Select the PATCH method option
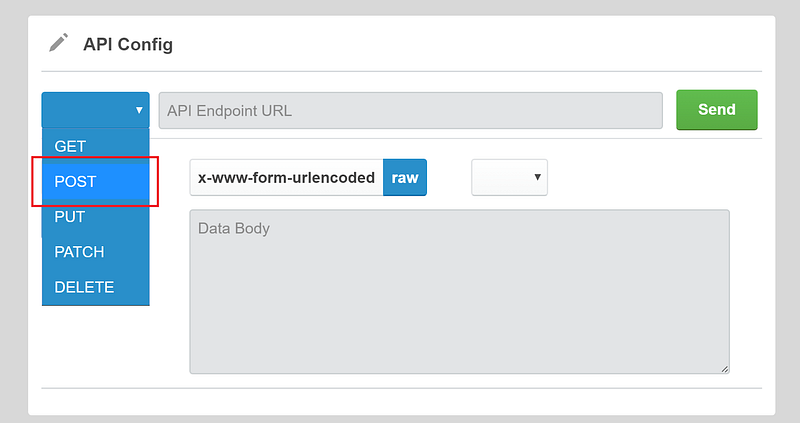Viewport: 800px width, 423px height. [79, 252]
